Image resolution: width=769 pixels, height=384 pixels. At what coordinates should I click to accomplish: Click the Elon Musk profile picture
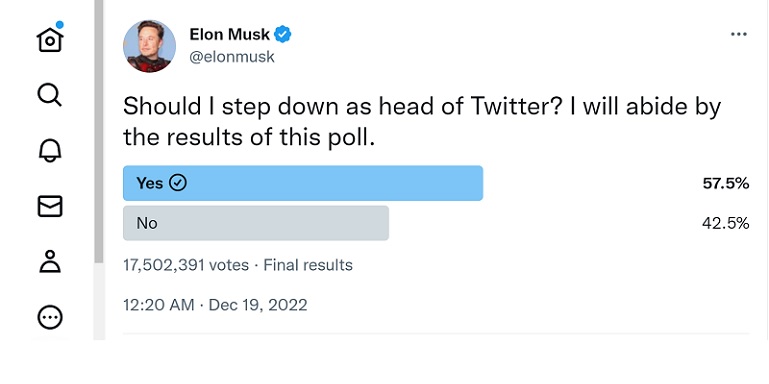pos(149,47)
